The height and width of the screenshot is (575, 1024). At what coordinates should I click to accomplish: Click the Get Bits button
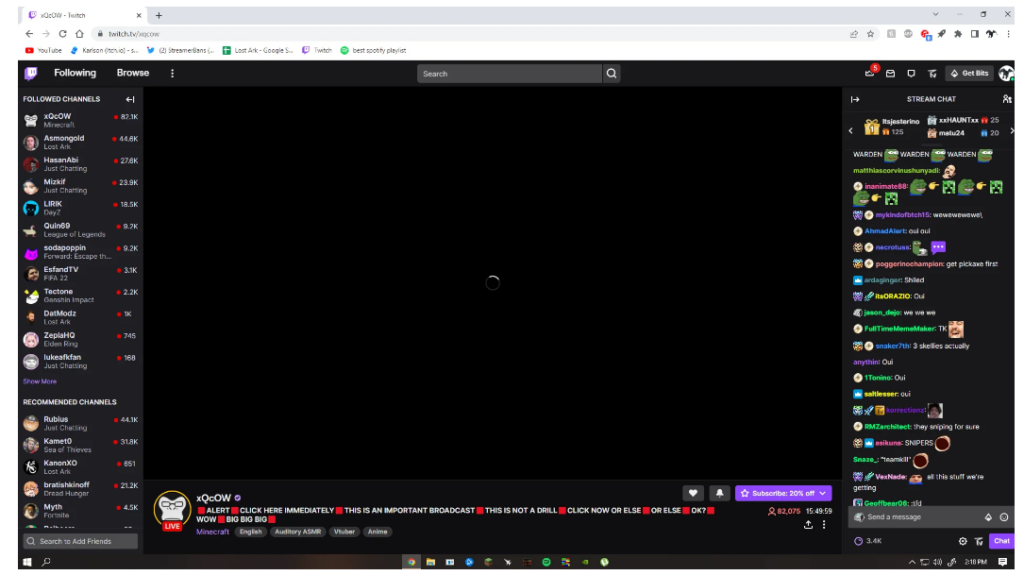970,74
